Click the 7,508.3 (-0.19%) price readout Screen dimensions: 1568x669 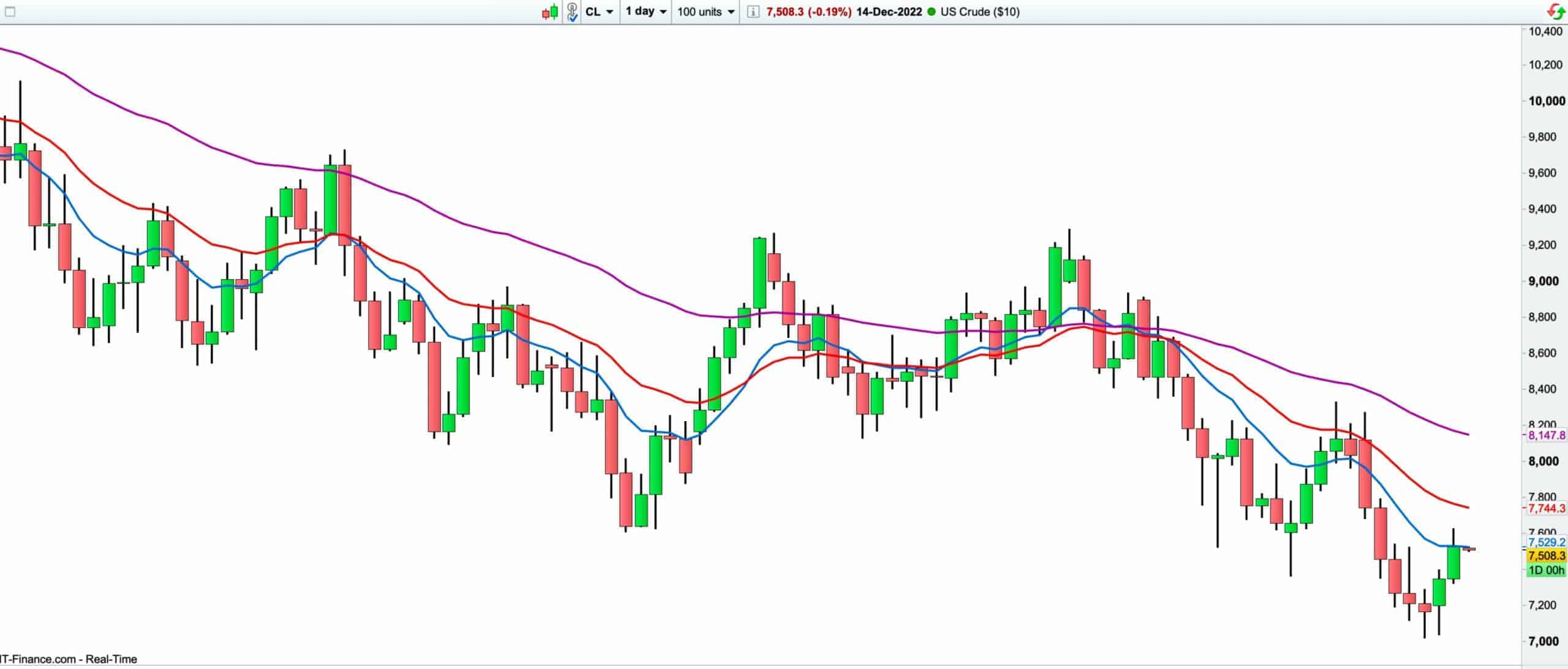click(809, 12)
